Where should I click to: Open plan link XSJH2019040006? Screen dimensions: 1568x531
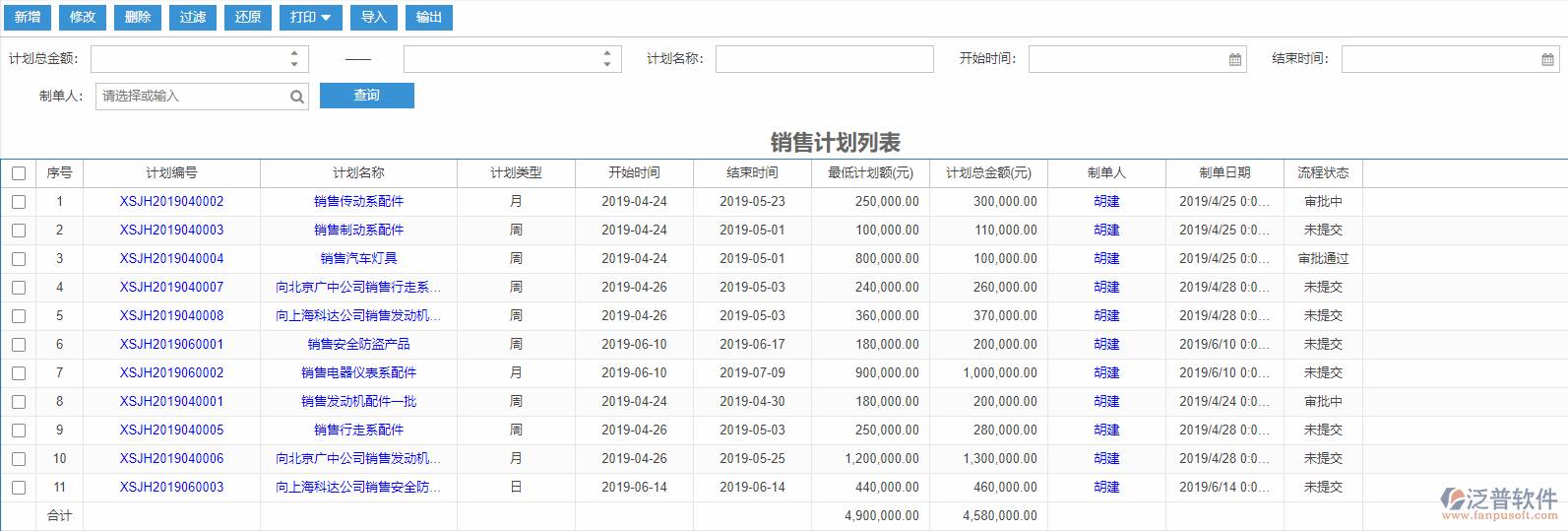click(172, 459)
